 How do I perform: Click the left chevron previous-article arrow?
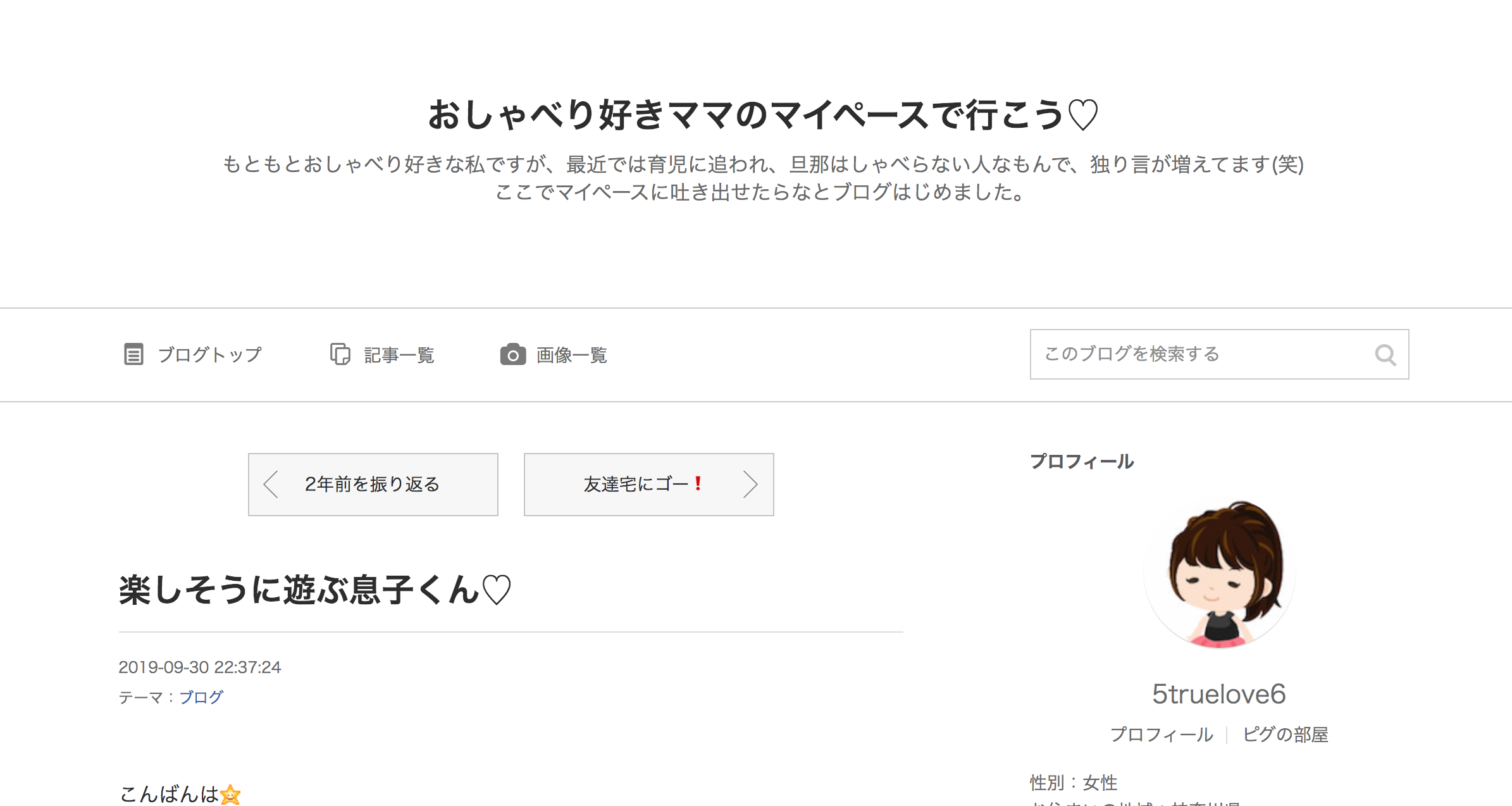click(271, 485)
